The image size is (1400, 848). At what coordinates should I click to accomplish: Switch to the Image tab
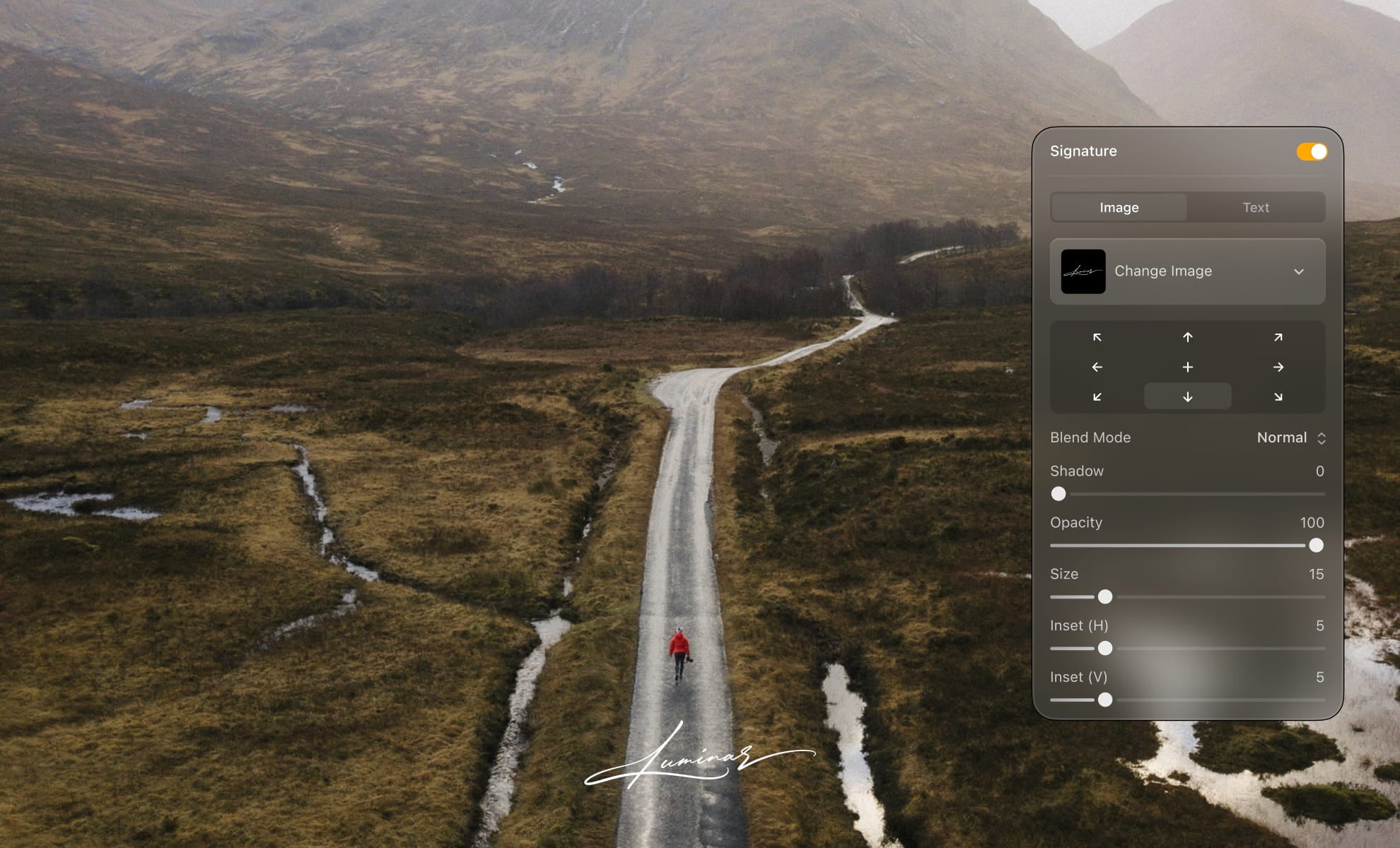click(1119, 208)
